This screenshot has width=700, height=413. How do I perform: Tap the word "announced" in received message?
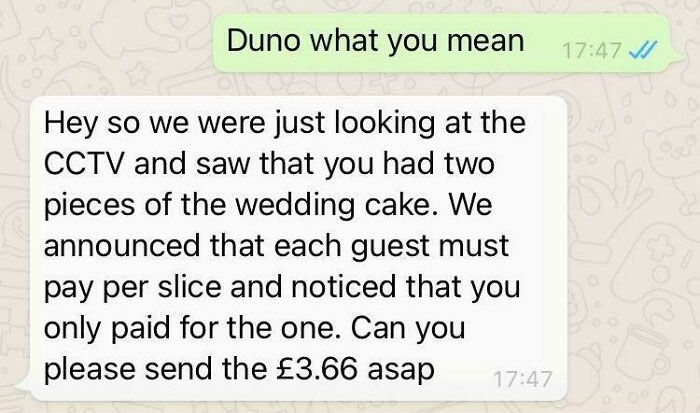coord(122,246)
